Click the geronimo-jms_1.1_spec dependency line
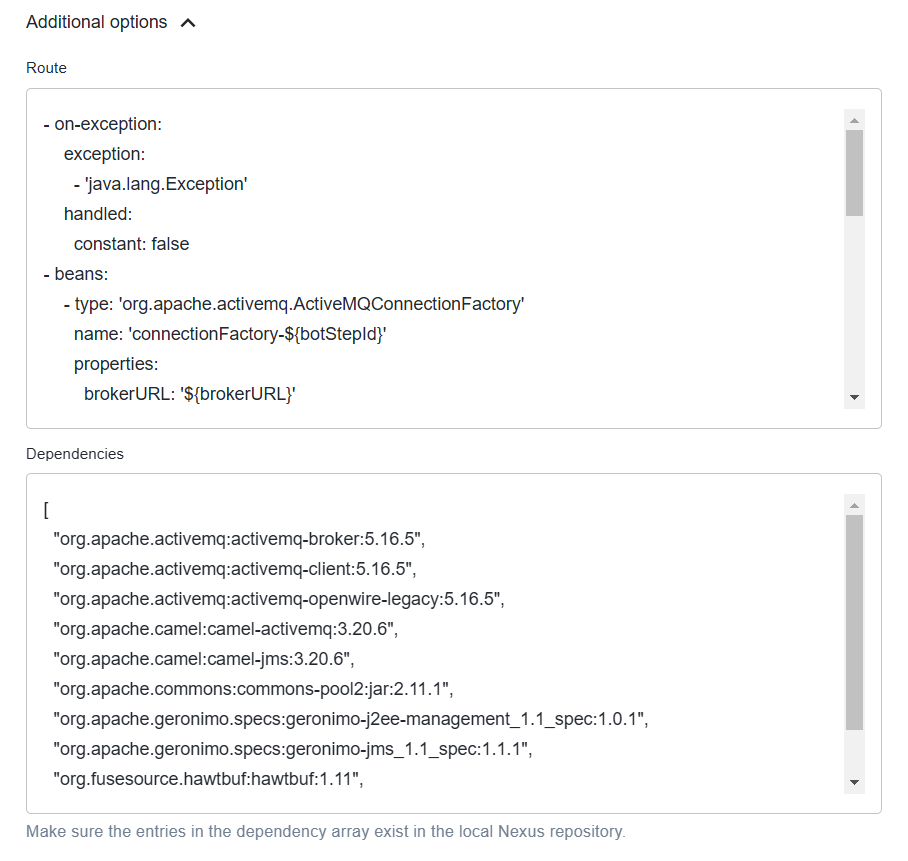This screenshot has height=861, width=908. point(292,749)
